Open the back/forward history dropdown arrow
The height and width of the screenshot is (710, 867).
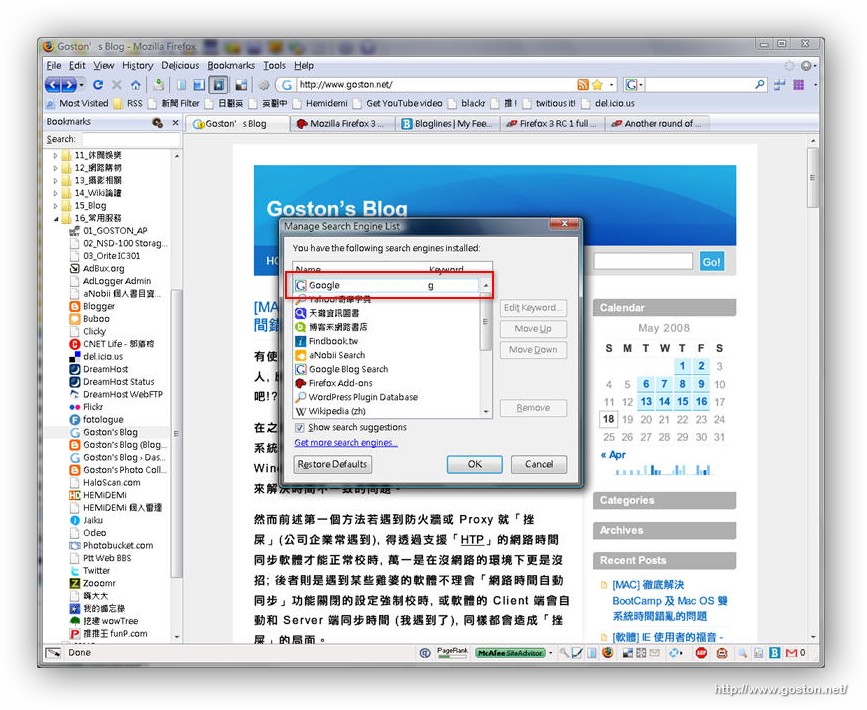click(82, 85)
